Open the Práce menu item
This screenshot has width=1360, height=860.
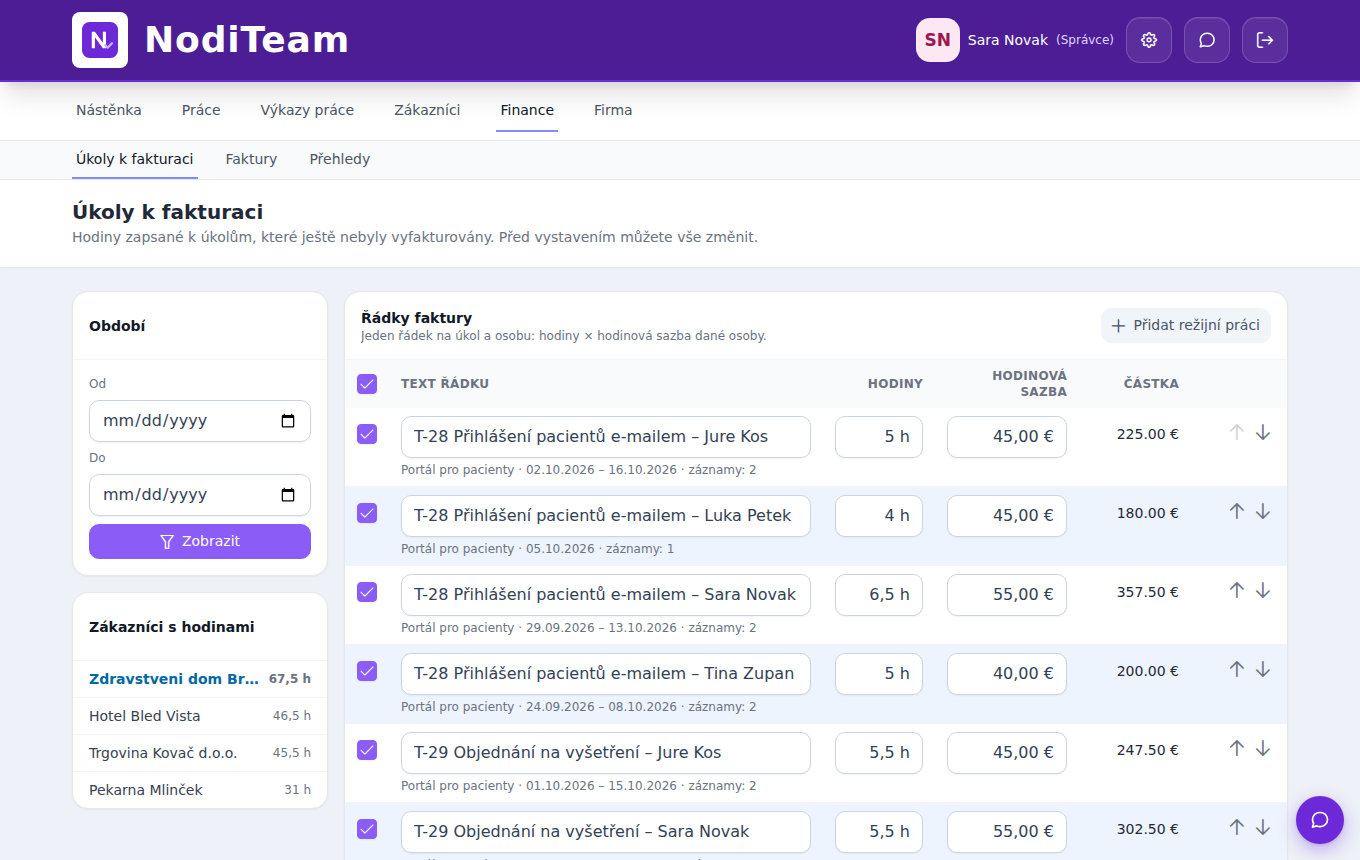[201, 110]
